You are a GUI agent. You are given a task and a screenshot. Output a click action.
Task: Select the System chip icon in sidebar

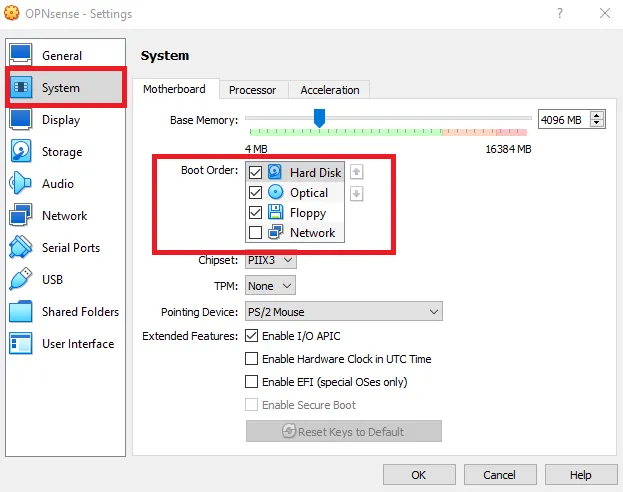pos(21,87)
